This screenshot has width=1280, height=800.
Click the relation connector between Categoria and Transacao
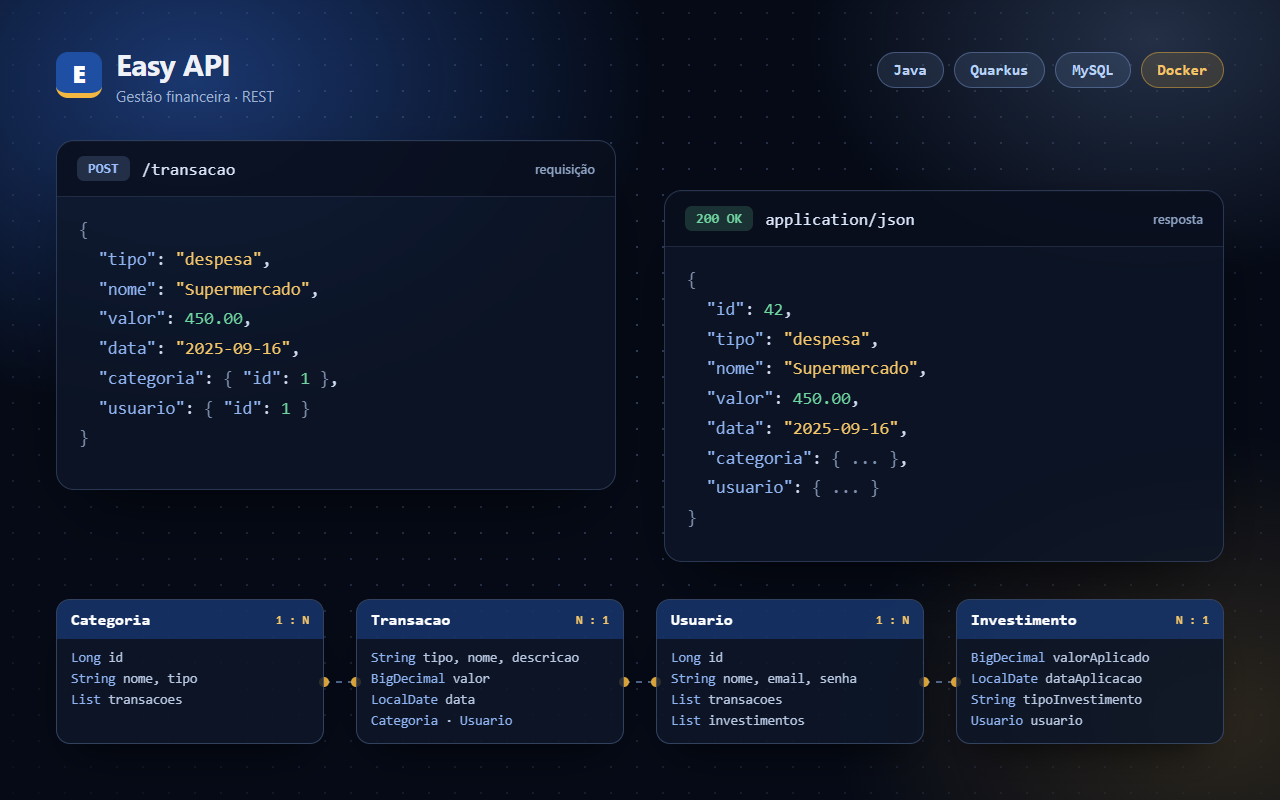pyautogui.click(x=340, y=682)
